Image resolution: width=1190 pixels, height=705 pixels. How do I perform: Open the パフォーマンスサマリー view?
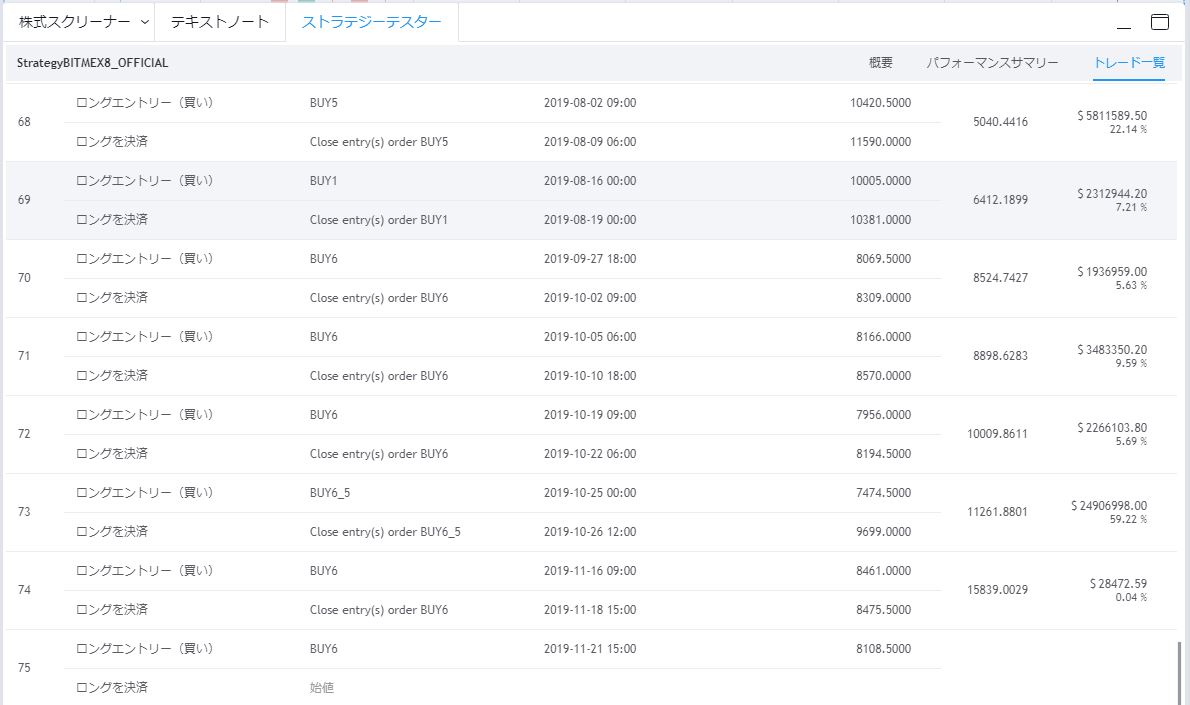coord(992,62)
